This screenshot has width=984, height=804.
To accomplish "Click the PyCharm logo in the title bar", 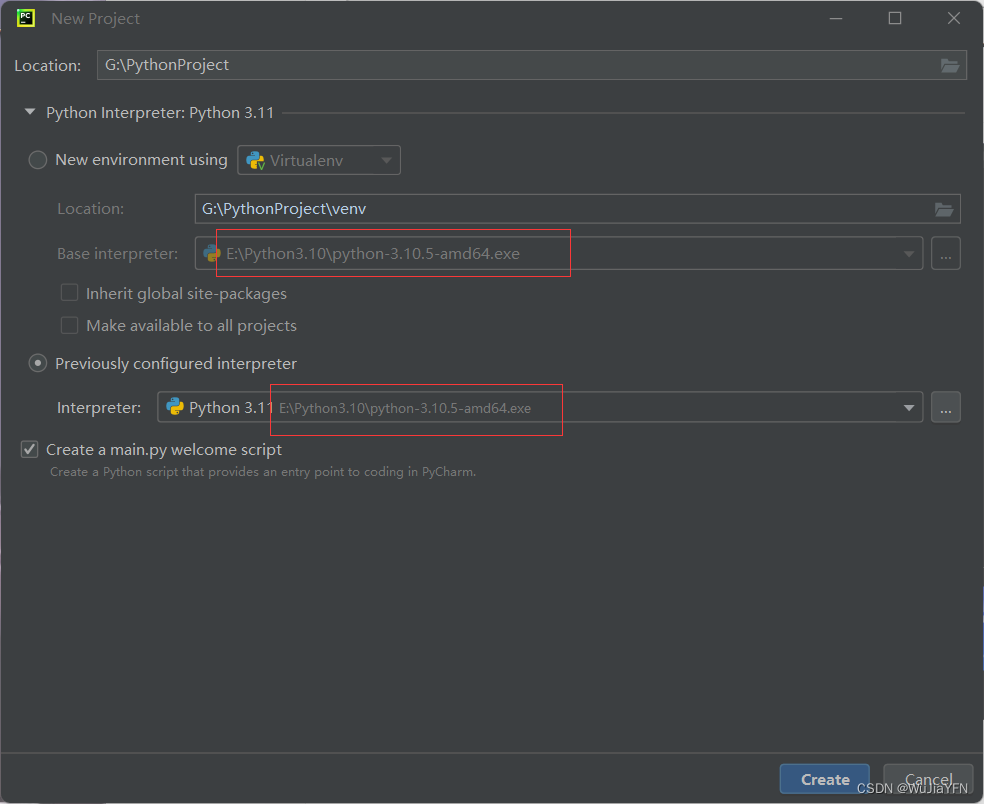I will pos(25,17).
